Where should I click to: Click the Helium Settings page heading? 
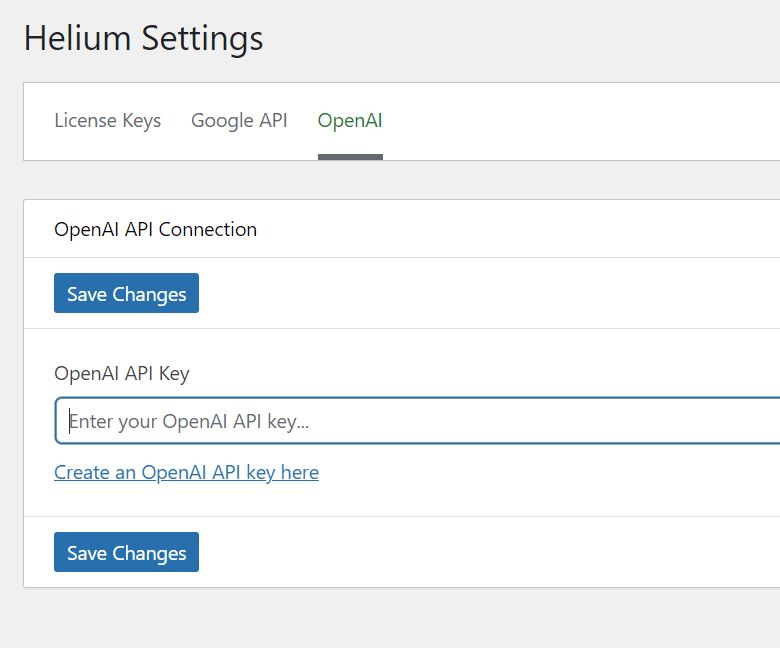[143, 38]
